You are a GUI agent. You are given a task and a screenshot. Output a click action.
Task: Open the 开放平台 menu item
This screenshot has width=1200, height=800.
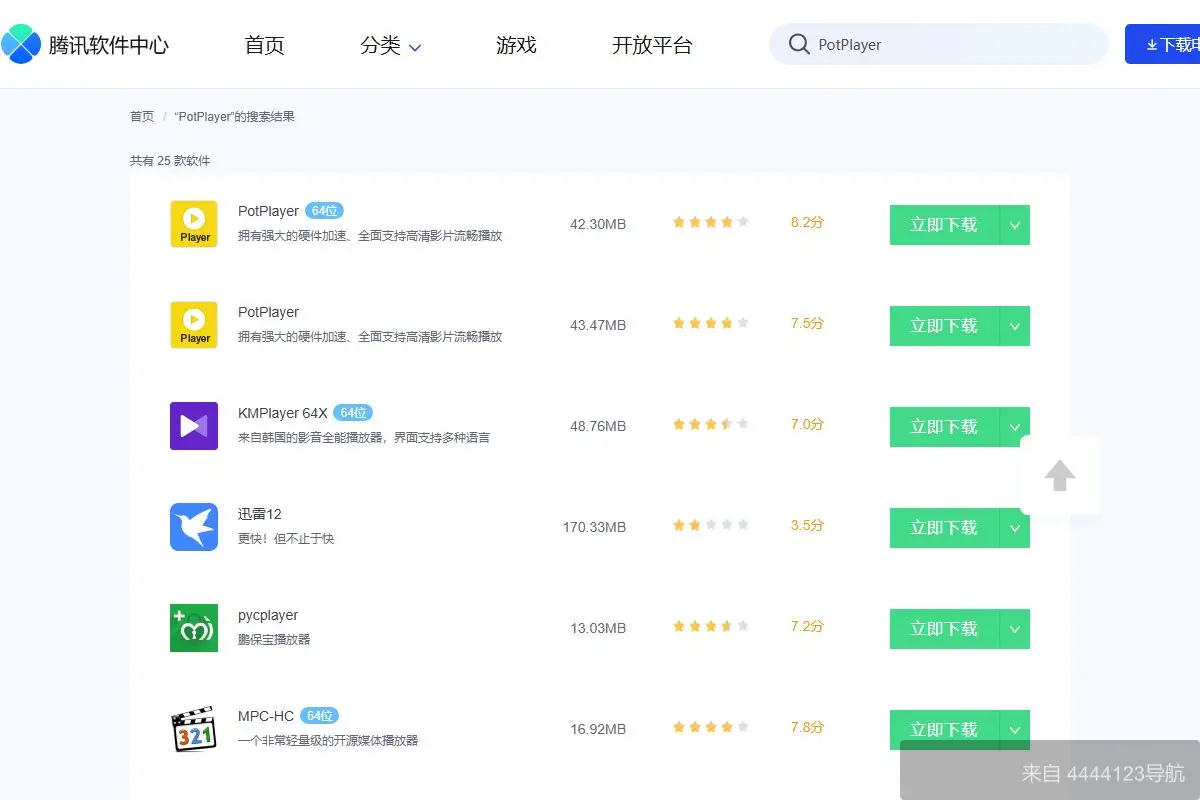tap(651, 45)
